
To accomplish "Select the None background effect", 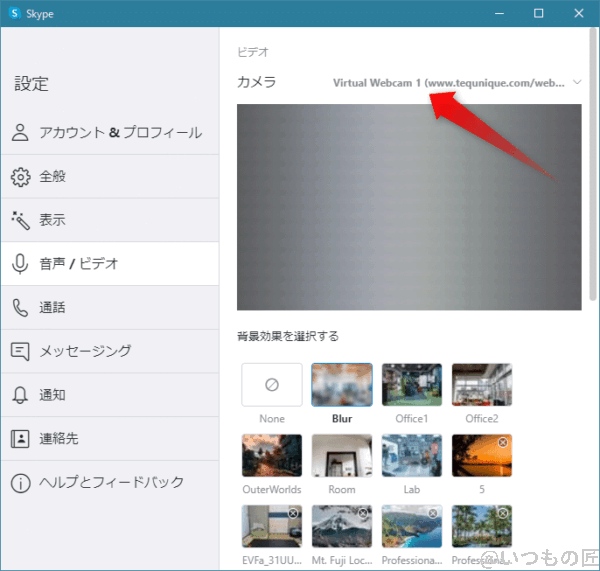I will pos(272,385).
